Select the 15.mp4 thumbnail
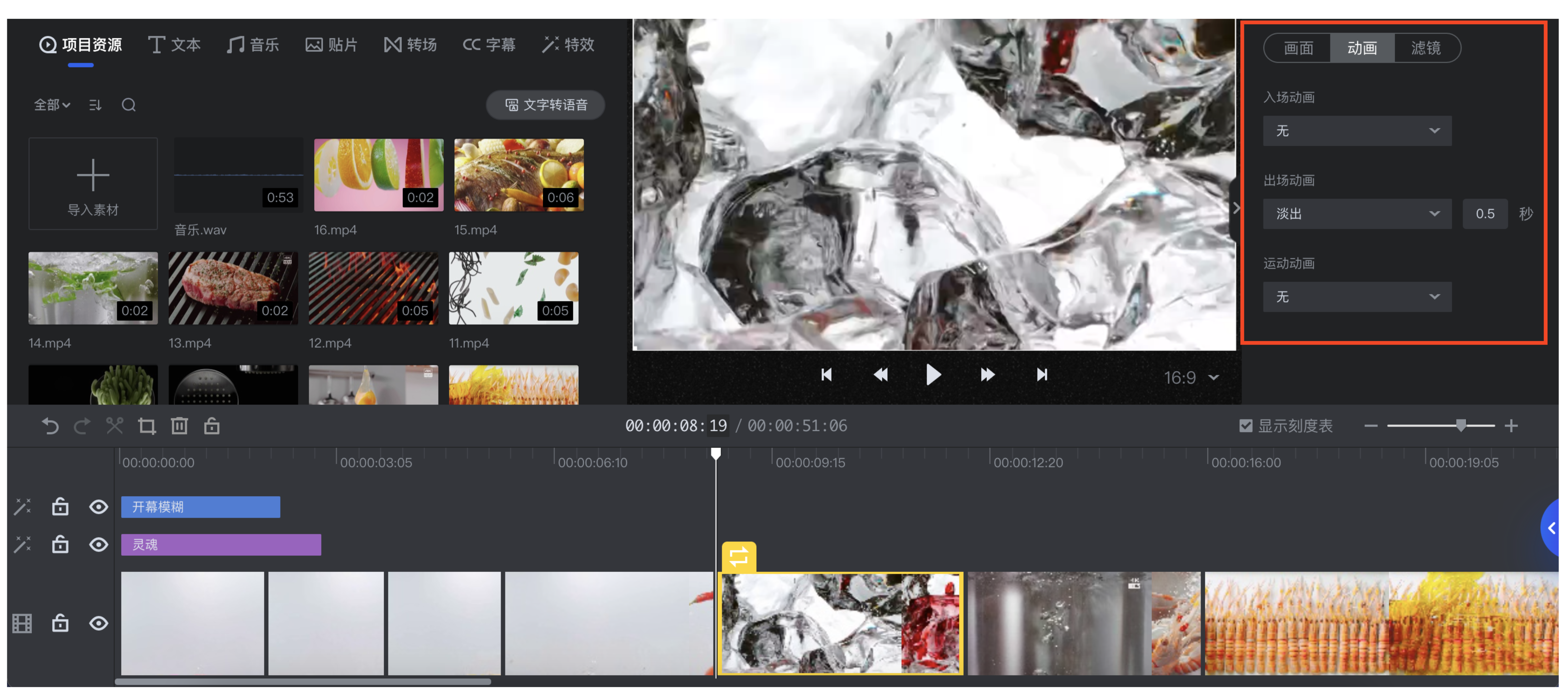Viewport: 1568px width, 694px height. (519, 174)
